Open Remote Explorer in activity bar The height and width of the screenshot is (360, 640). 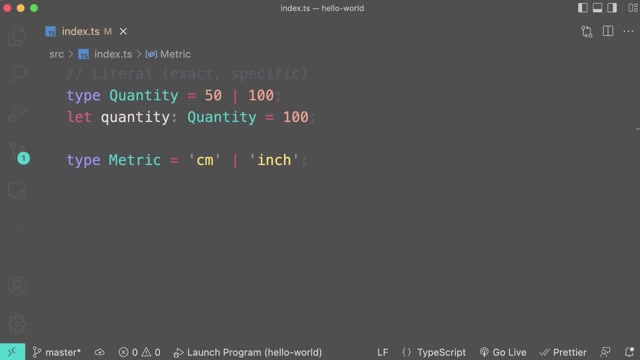point(17,191)
